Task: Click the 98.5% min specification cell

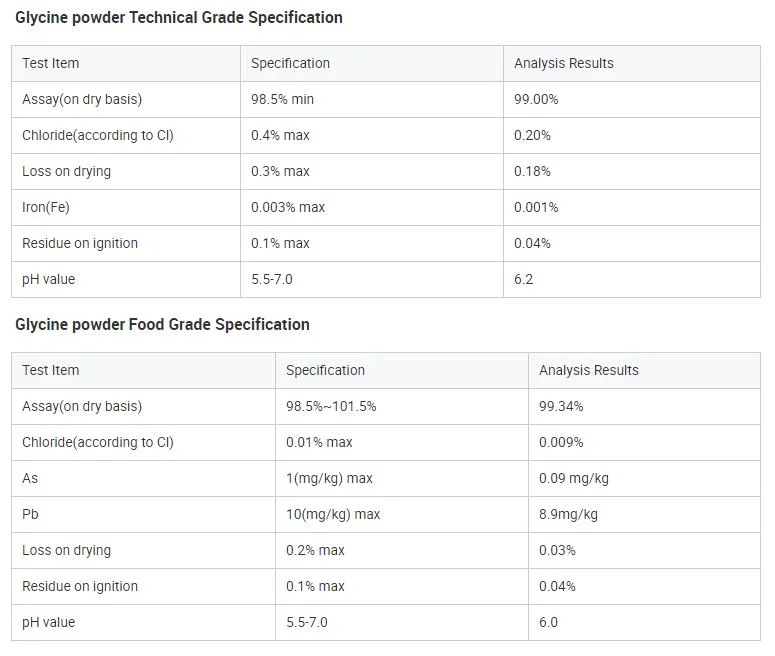Action: point(283,100)
